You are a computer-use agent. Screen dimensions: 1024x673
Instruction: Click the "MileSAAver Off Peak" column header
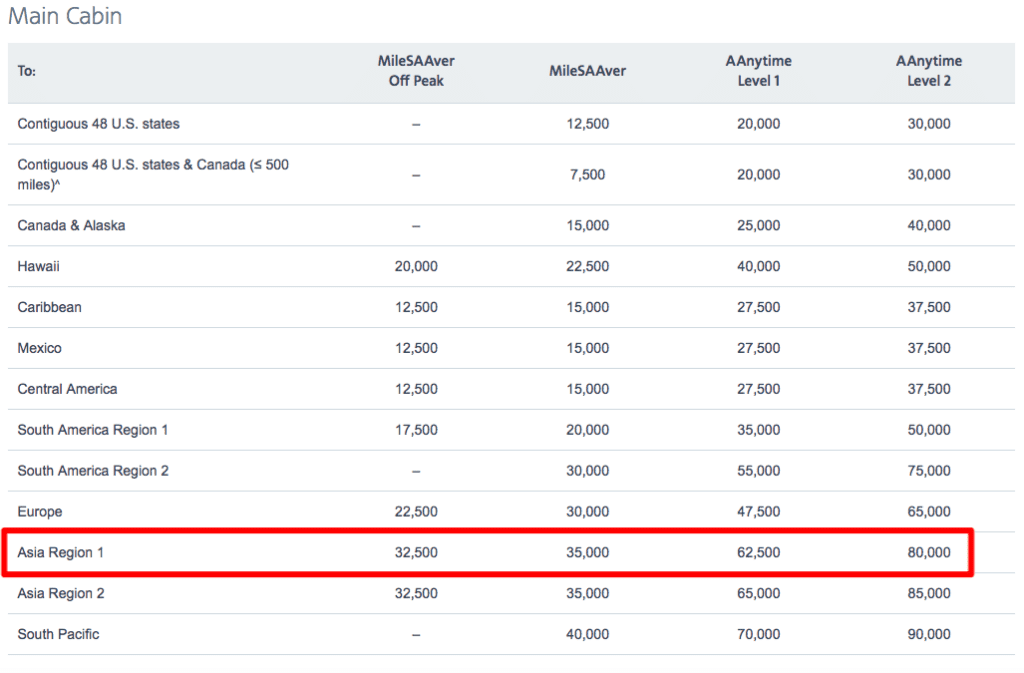[x=415, y=71]
